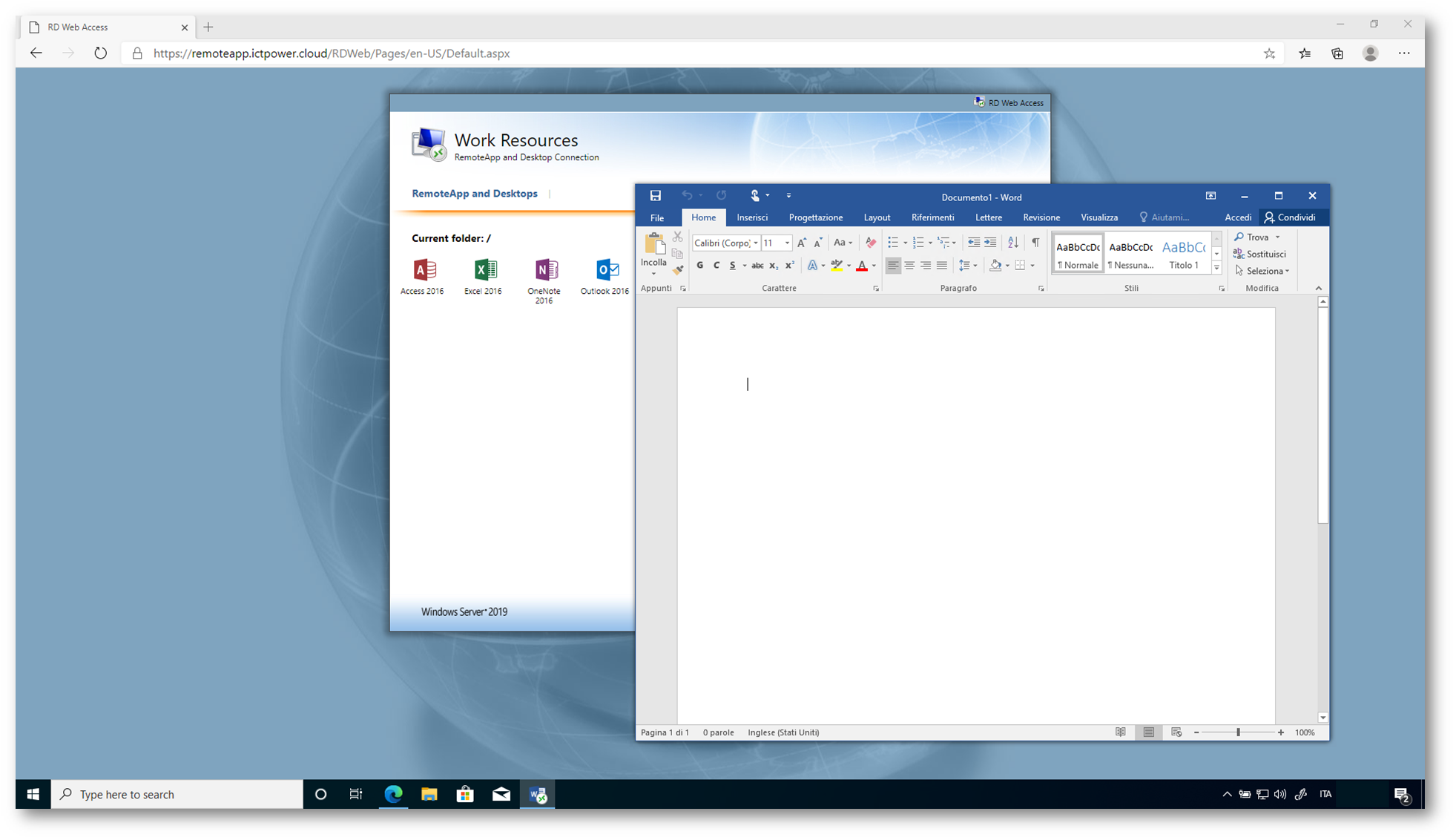Image resolution: width=1456 pixels, height=840 pixels.
Task: Click the Condividi share button
Action: (1290, 217)
